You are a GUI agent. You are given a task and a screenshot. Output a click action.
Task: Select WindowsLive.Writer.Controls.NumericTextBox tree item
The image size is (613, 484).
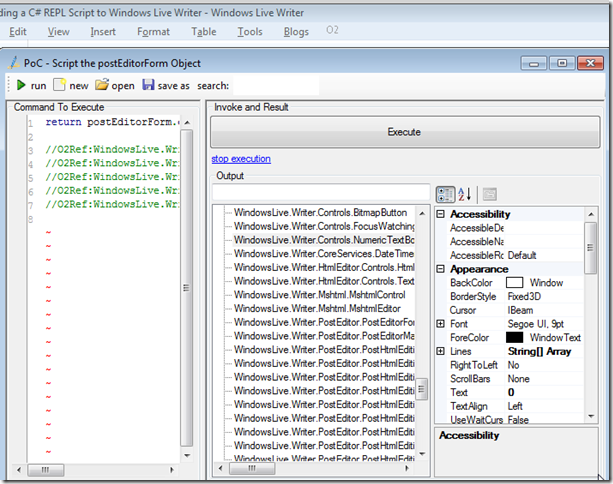[x=324, y=240]
